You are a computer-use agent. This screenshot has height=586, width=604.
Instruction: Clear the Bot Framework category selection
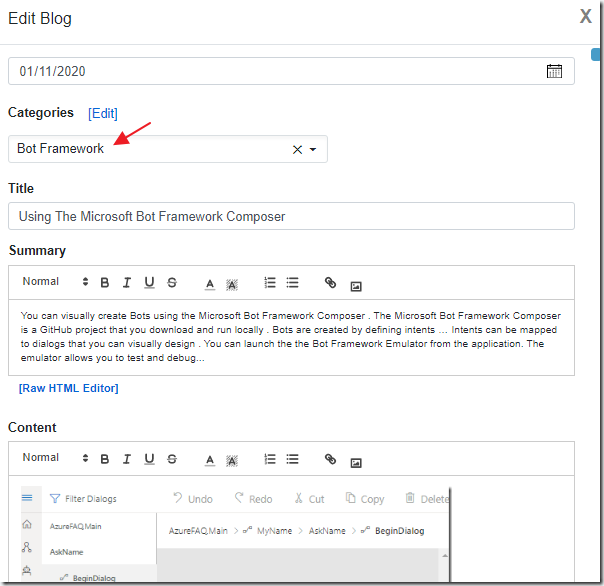[x=297, y=149]
